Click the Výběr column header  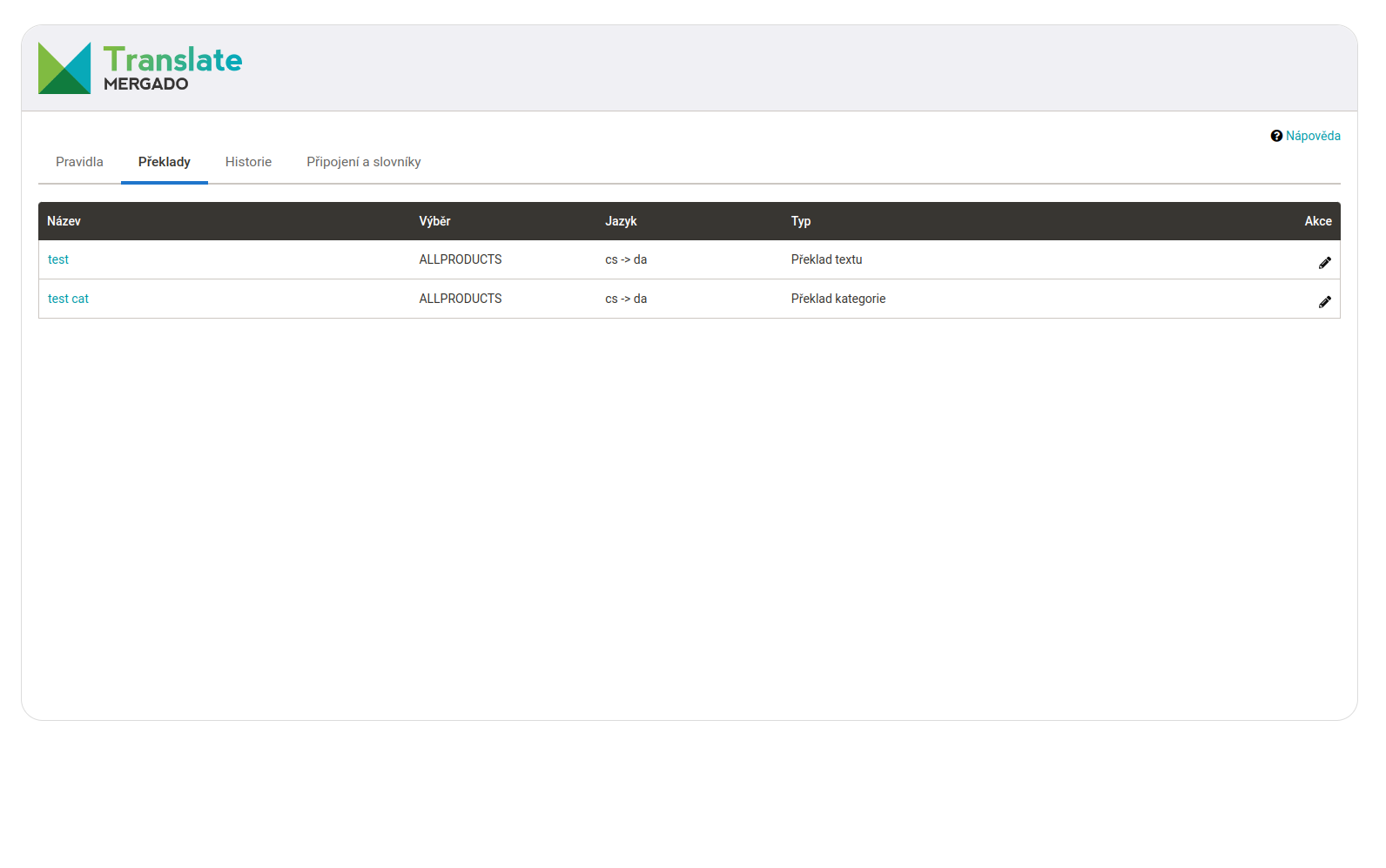tap(434, 221)
